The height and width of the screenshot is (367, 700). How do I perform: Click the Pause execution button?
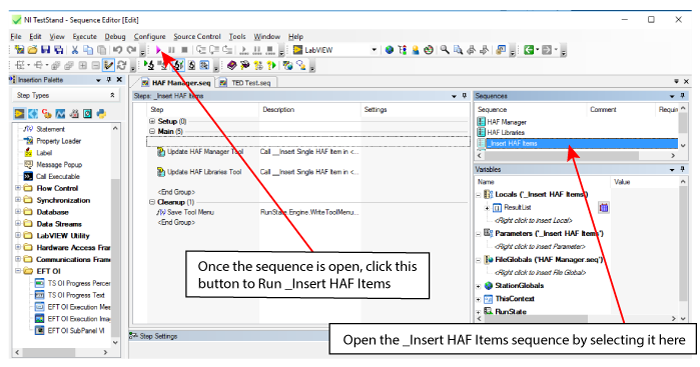coord(171,50)
